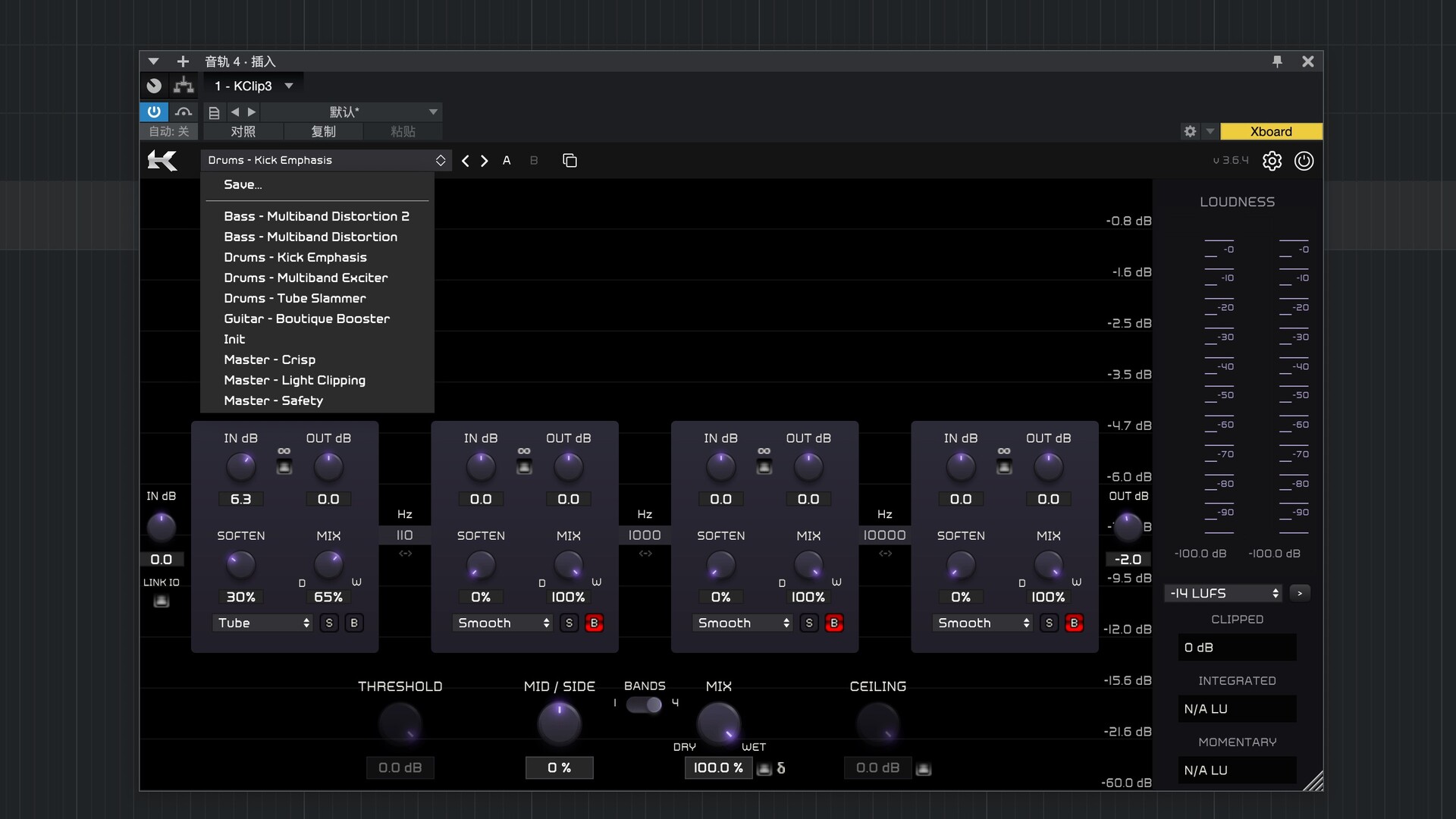Click the Xboard button

[x=1271, y=131]
